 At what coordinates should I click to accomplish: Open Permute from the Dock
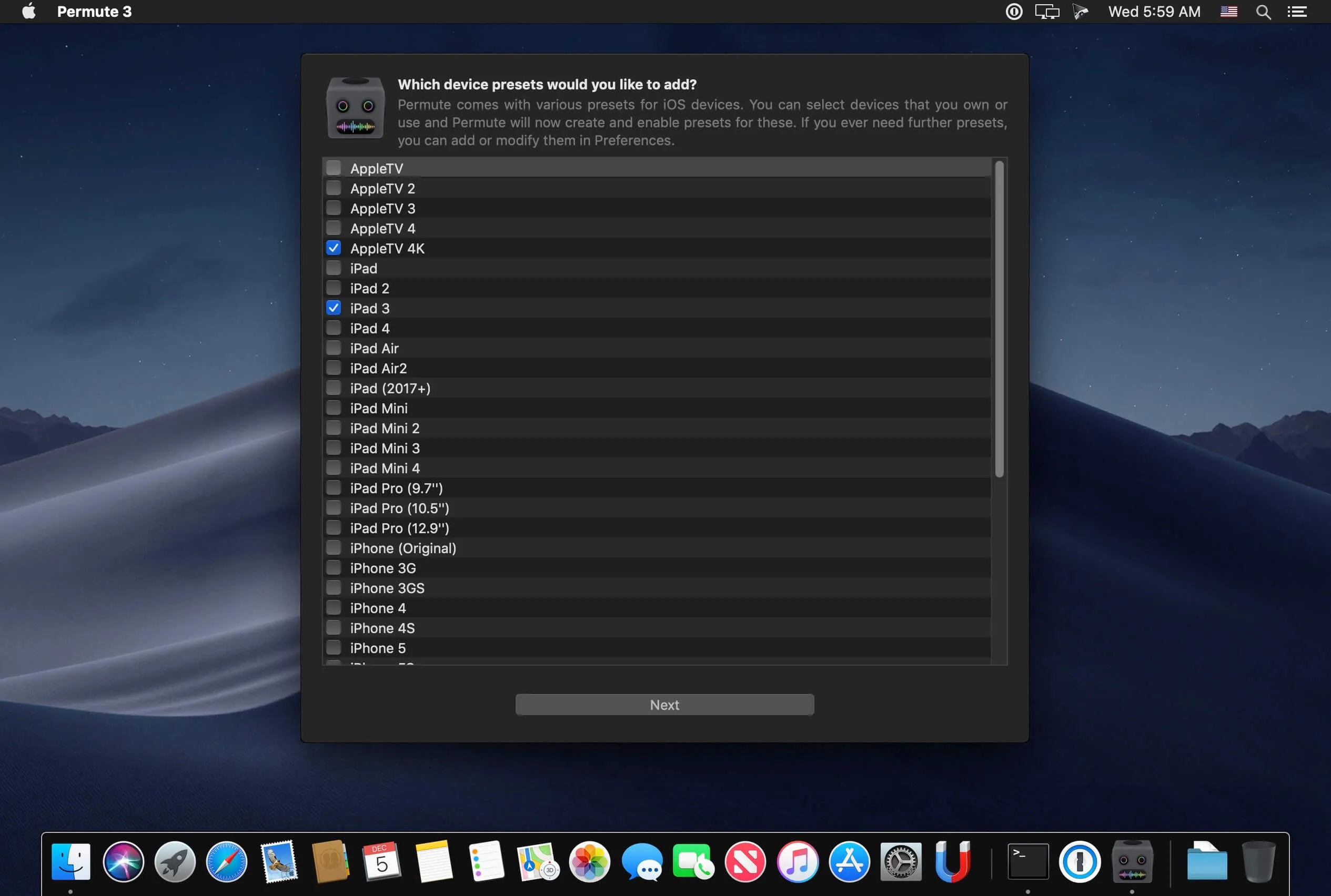click(x=1133, y=860)
